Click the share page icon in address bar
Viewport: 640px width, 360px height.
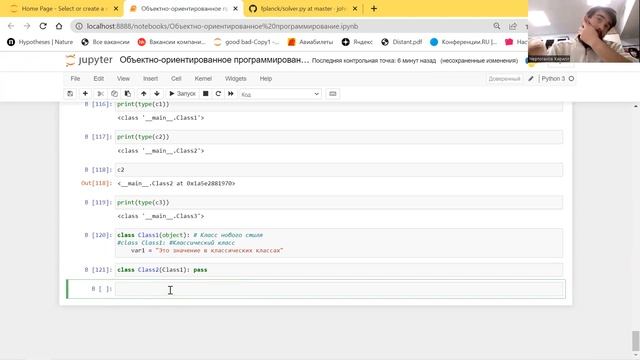click(x=513, y=26)
